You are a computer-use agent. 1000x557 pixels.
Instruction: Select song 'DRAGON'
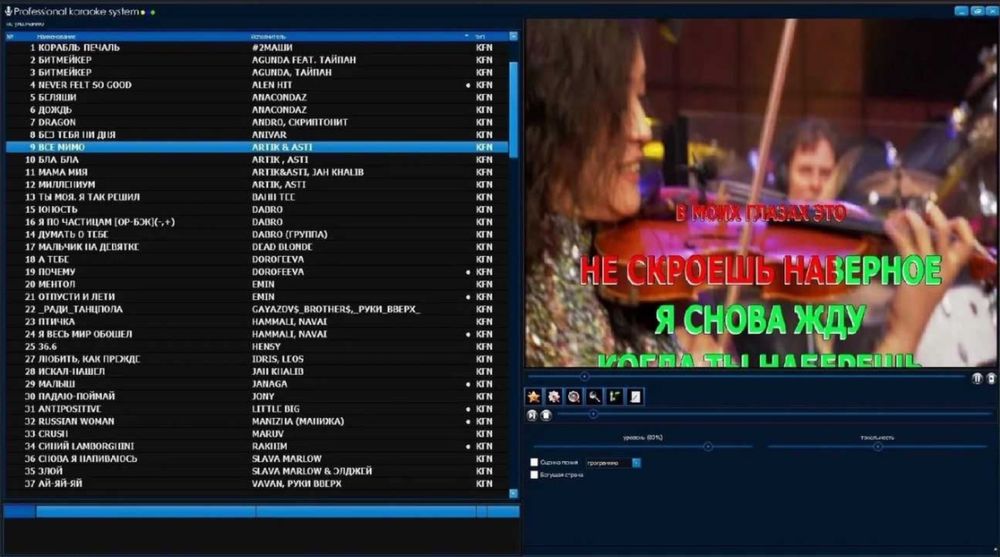[57, 122]
